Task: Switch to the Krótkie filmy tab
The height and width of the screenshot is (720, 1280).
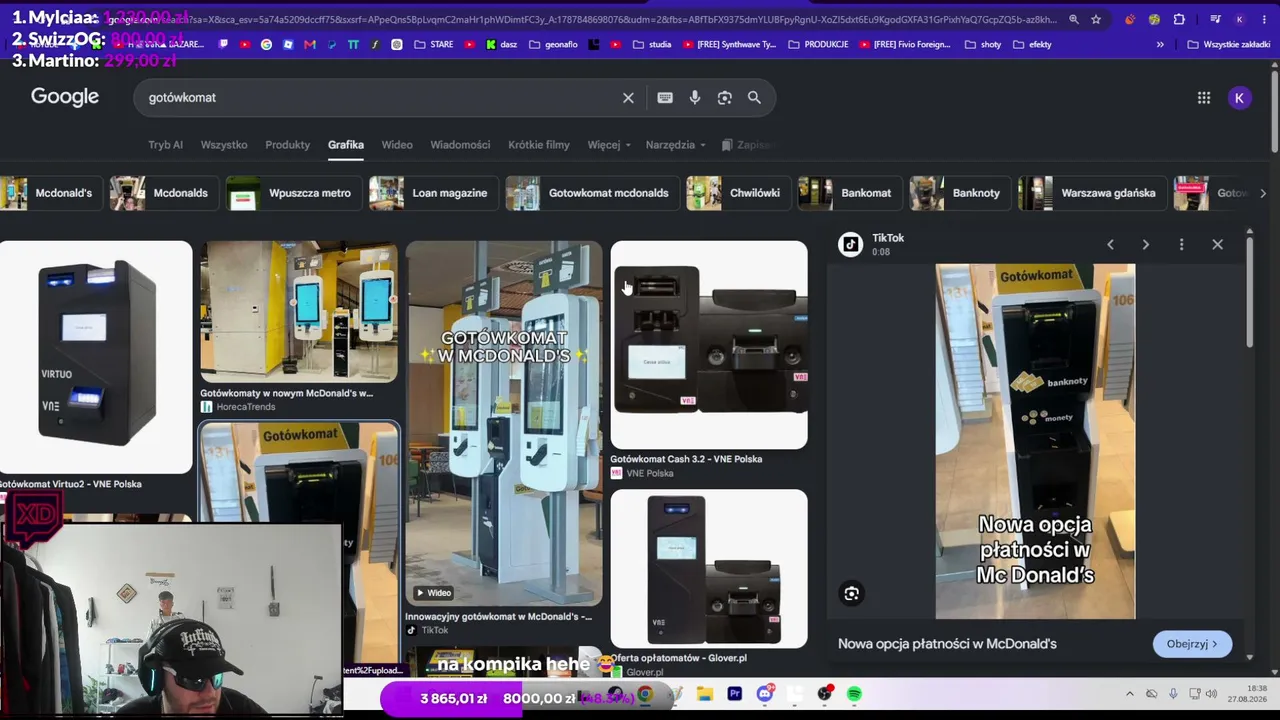Action: coord(539,145)
